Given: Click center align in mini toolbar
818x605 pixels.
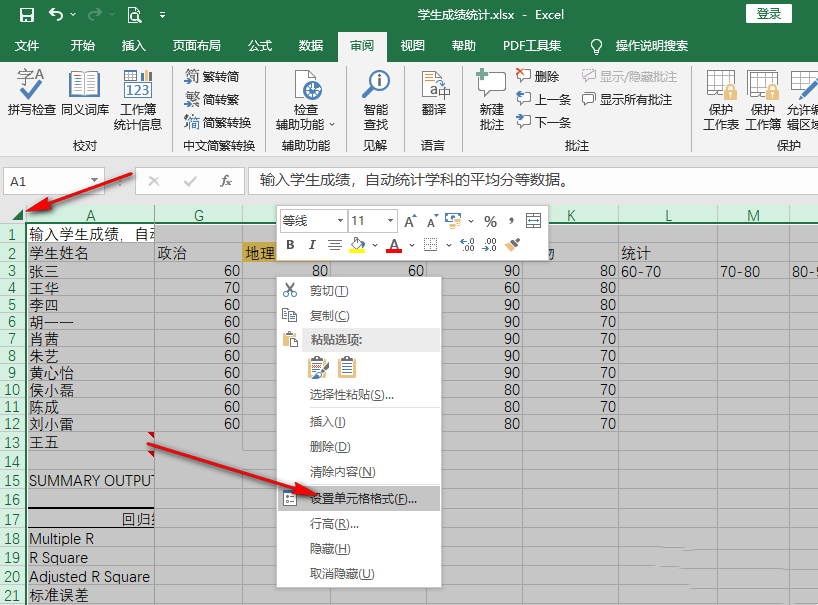Looking at the screenshot, I should click(334, 245).
